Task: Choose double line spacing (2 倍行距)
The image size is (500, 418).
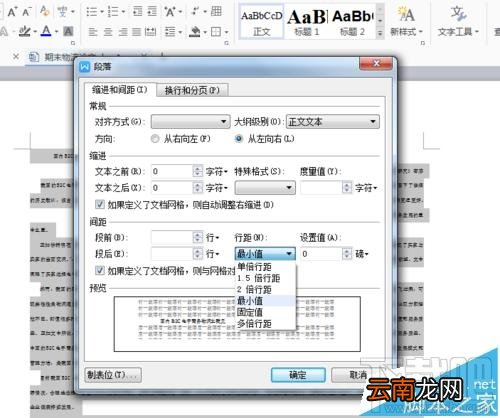Action: click(x=265, y=289)
